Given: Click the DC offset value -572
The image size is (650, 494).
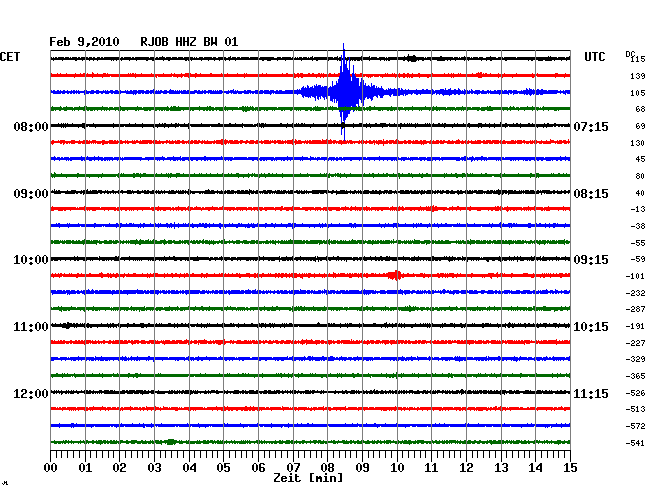Looking at the screenshot, I should (635, 426).
